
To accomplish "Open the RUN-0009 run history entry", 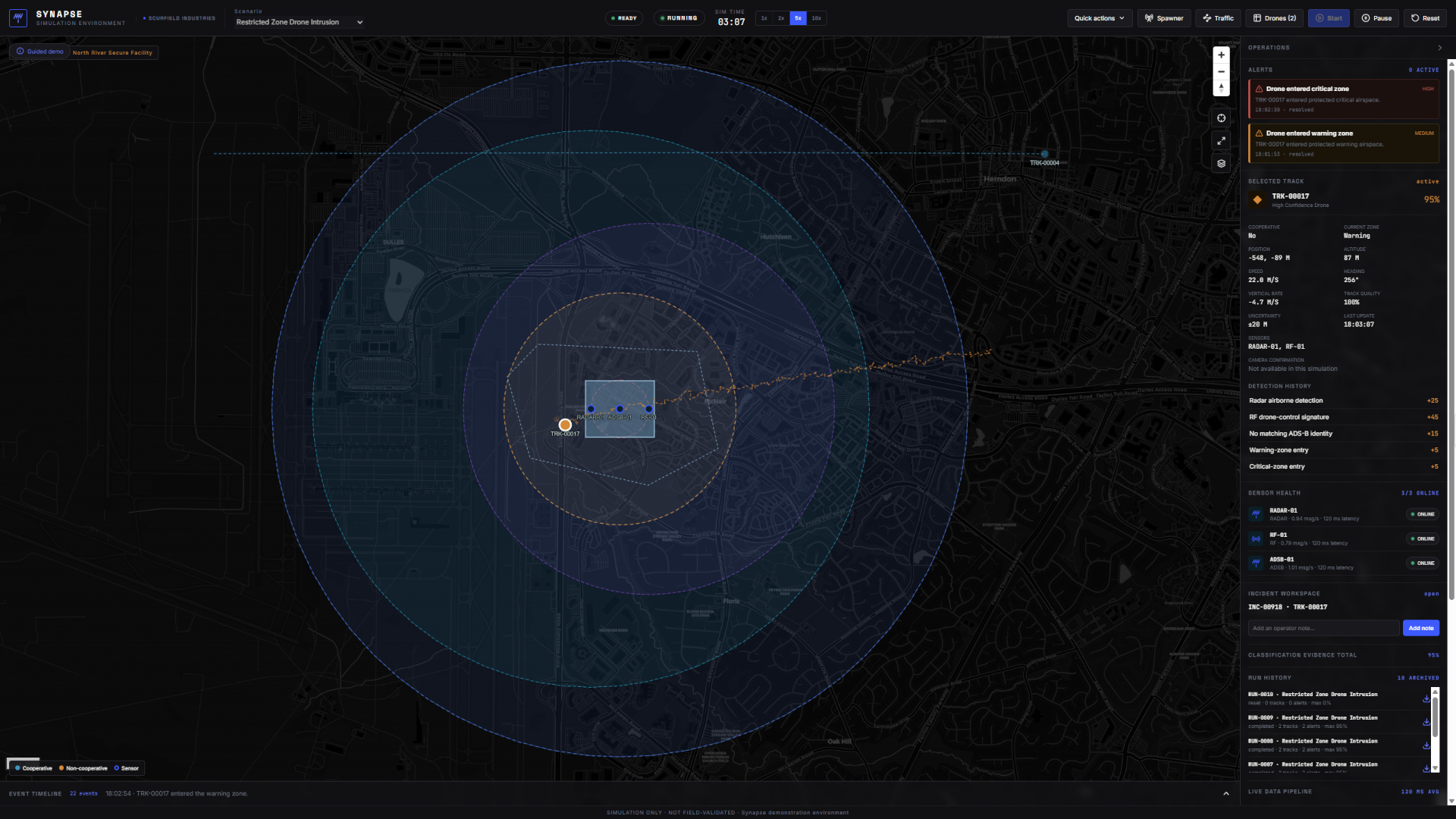I will click(x=1333, y=722).
